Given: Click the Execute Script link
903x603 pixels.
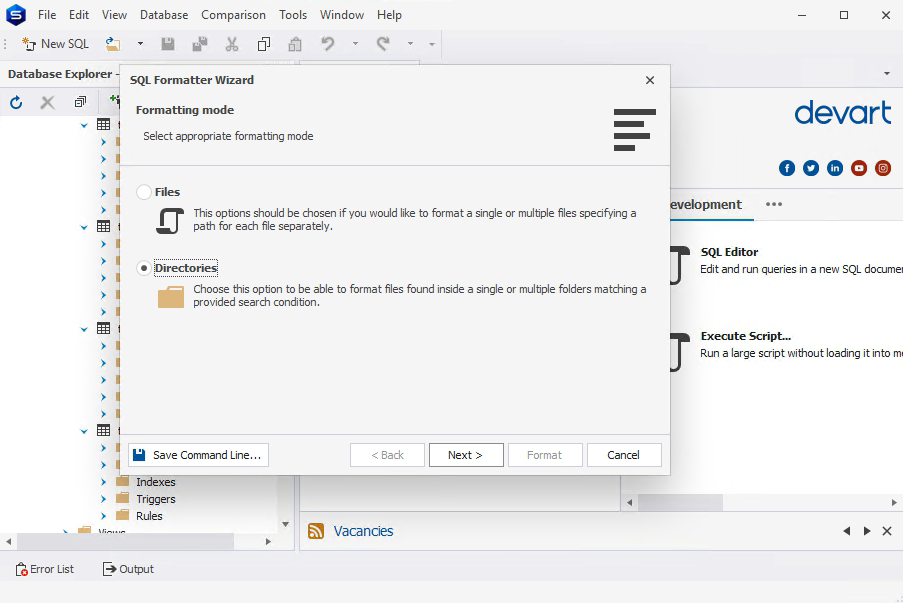Looking at the screenshot, I should [746, 336].
